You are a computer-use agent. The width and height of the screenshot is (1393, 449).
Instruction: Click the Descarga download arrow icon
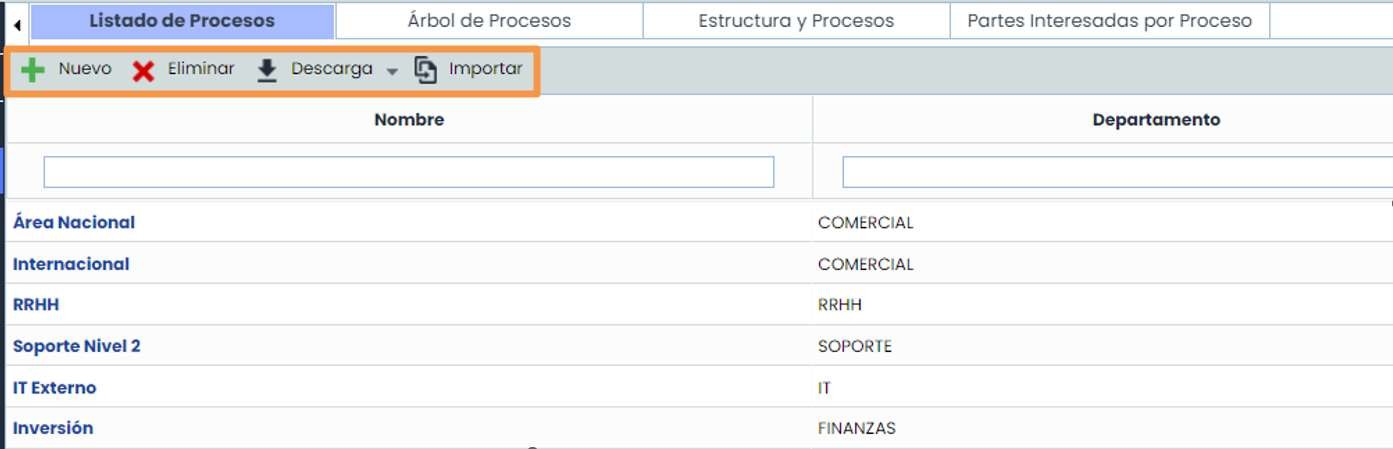267,70
